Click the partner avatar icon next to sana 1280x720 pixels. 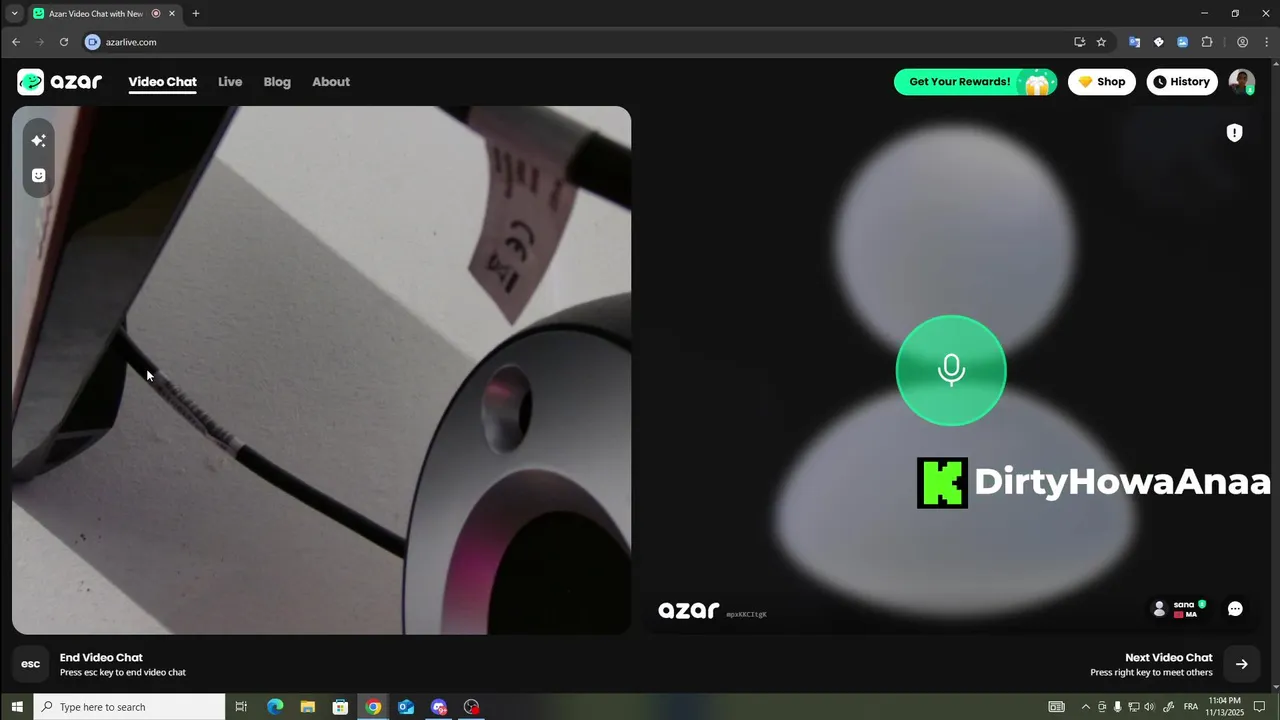[1159, 609]
